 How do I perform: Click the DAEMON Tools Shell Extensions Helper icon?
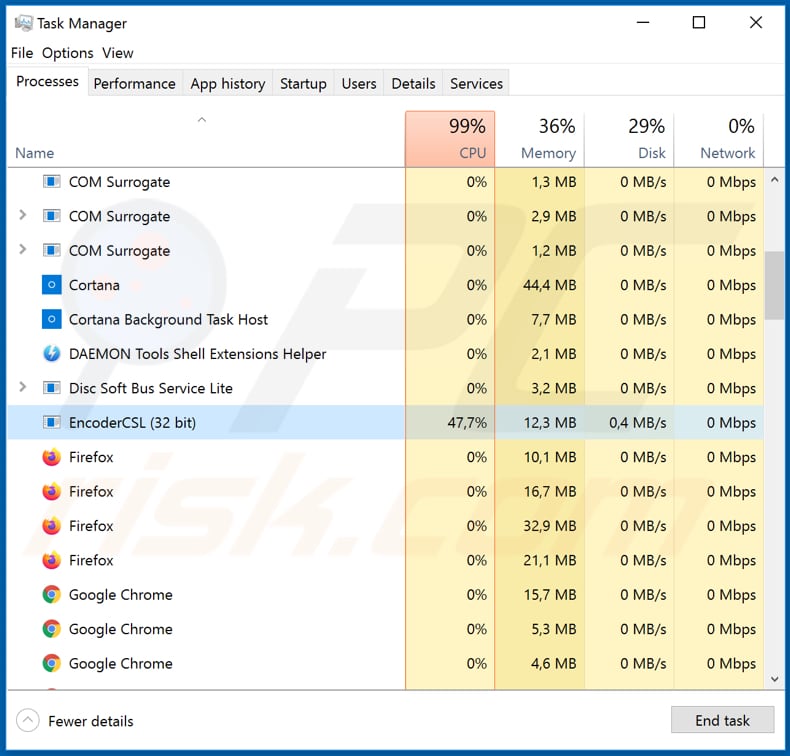pos(51,354)
